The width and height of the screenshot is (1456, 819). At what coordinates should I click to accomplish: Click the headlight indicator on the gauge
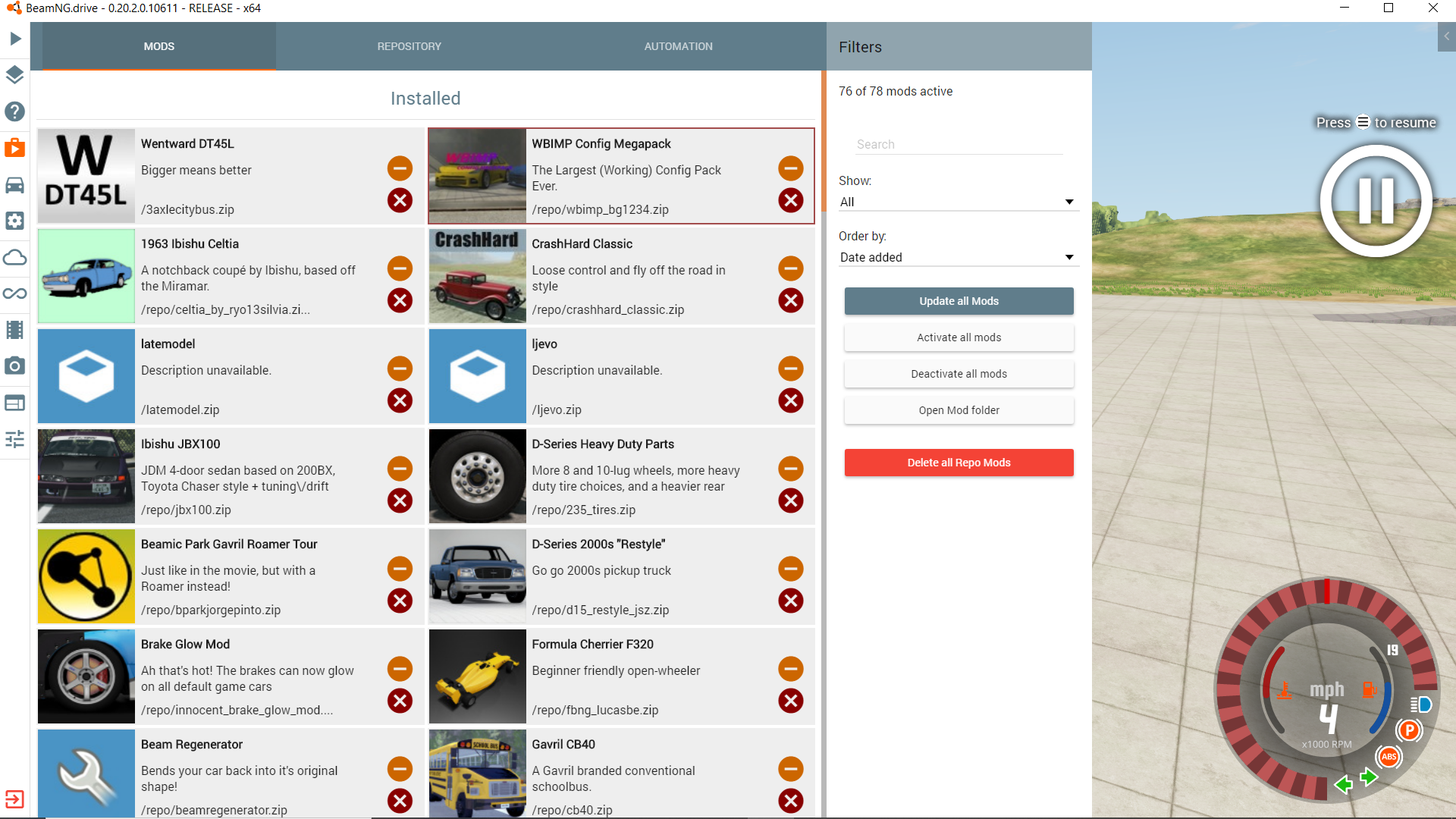pos(1421,704)
